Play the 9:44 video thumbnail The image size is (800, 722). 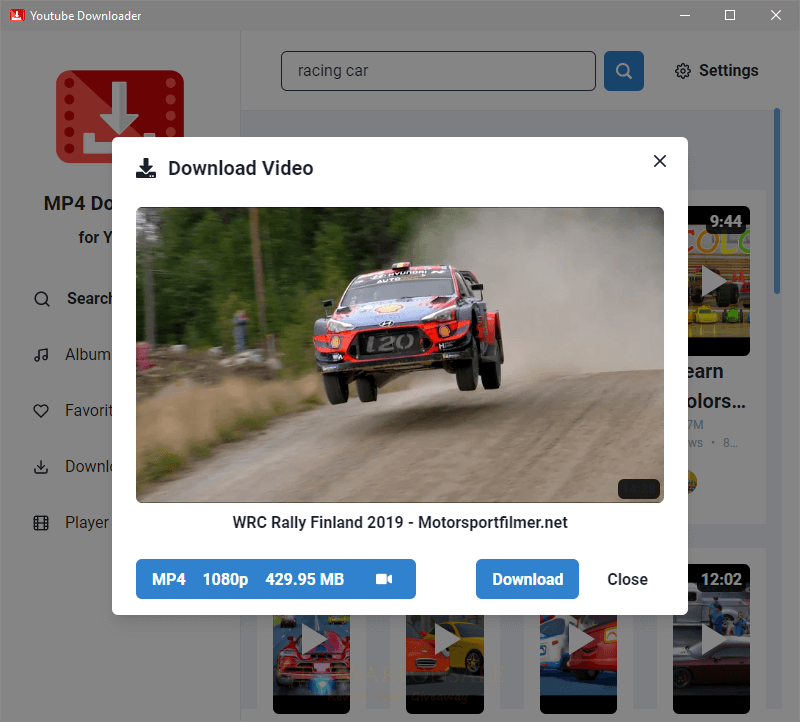[x=719, y=281]
